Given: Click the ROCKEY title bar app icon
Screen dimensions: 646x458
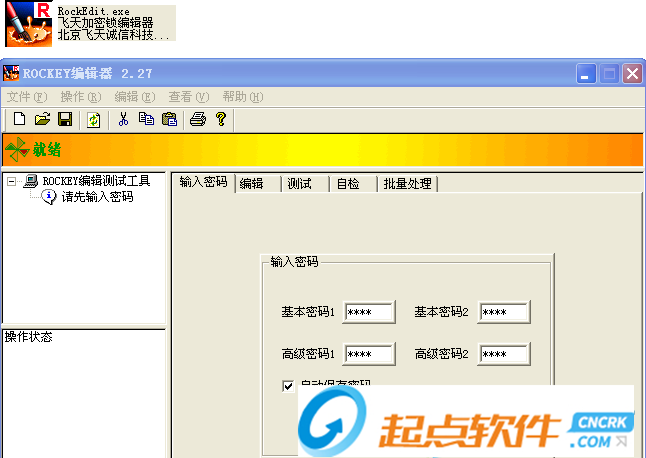Looking at the screenshot, I should tap(11, 73).
